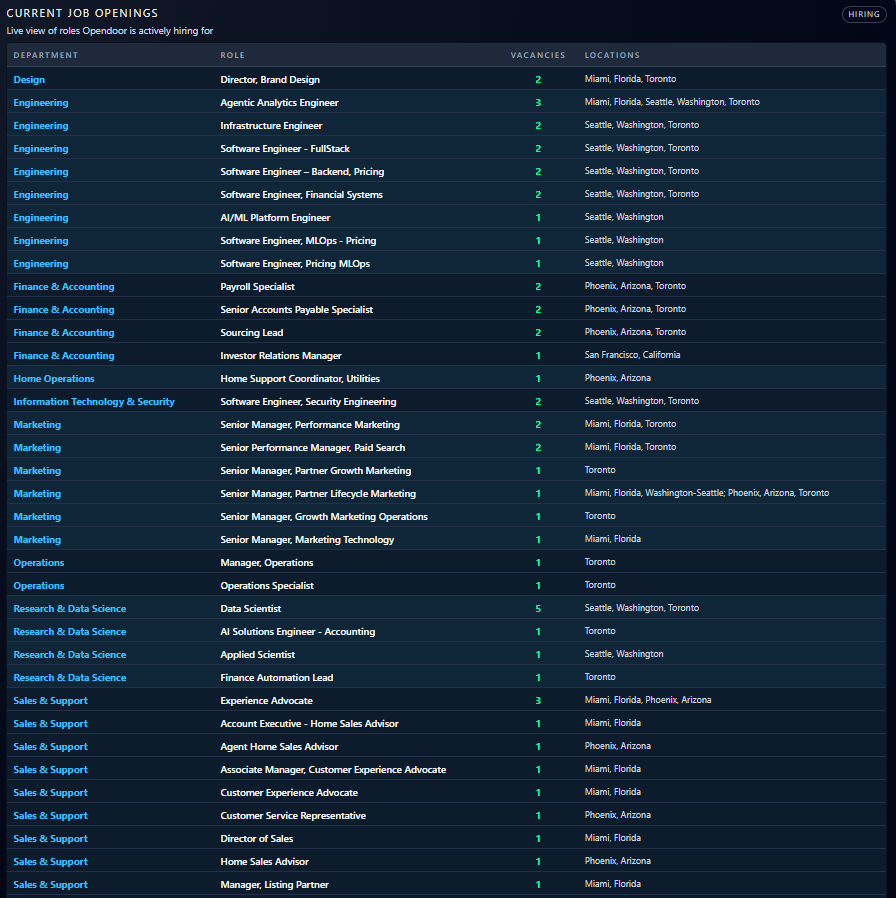Click vacancy count 3 for Experience Advocate

point(538,700)
